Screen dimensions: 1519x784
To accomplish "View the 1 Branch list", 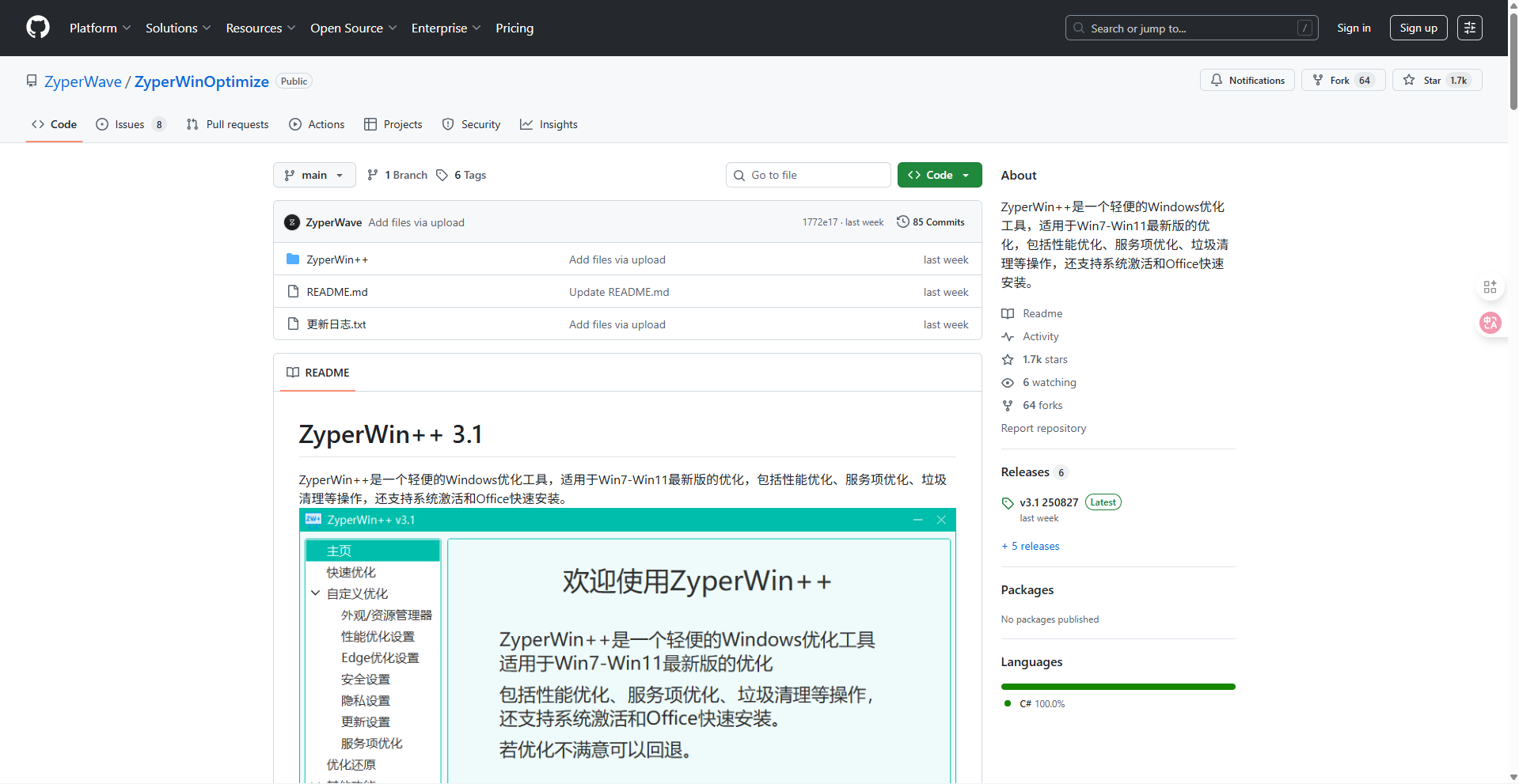I will tap(397, 175).
